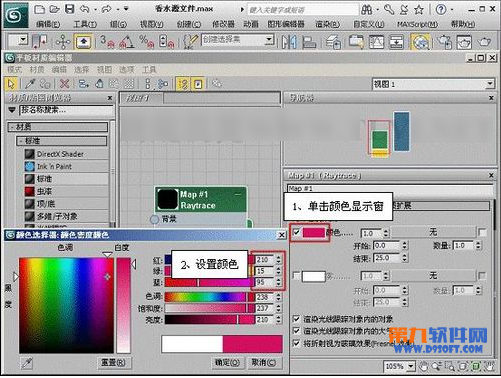The image size is (501, 378).
Task: Open the layer manager icon
Action: tap(333, 42)
